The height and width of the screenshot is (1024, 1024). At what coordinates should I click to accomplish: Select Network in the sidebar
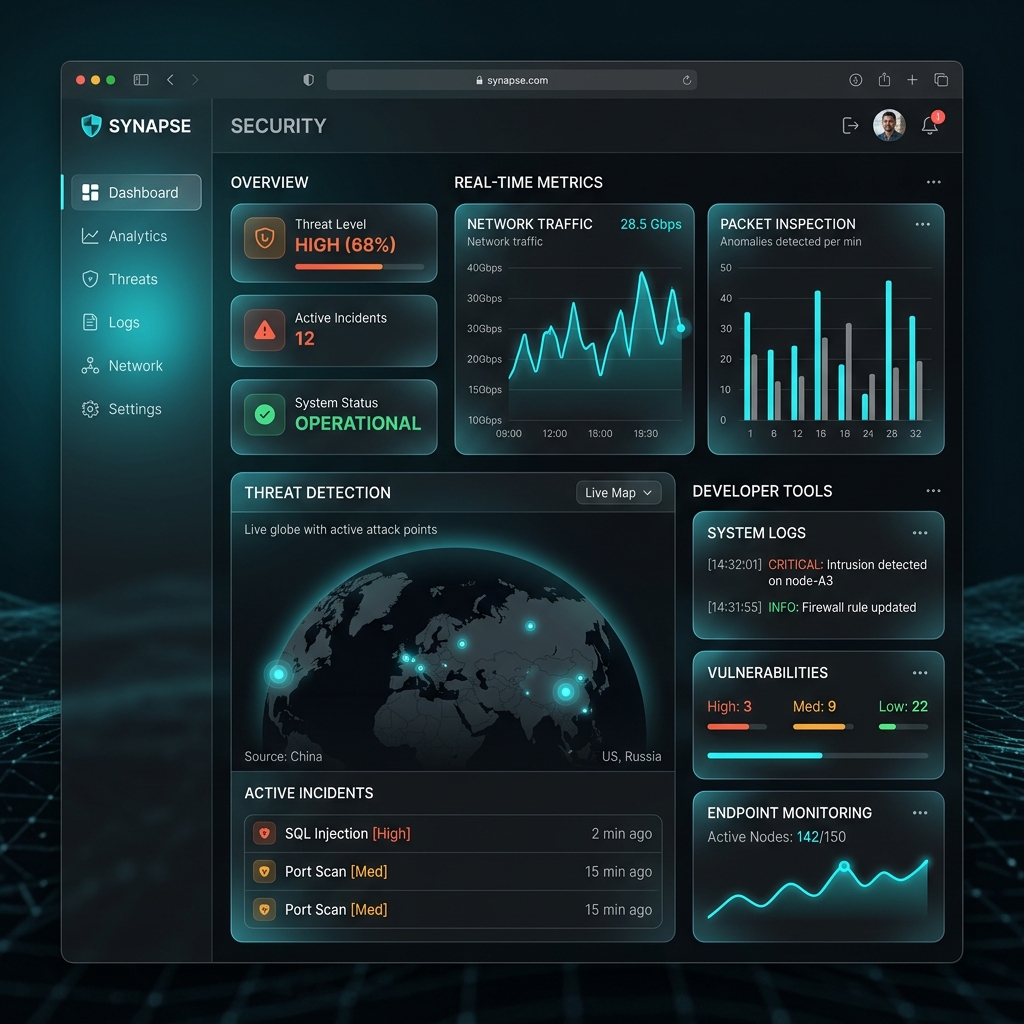tap(121, 366)
